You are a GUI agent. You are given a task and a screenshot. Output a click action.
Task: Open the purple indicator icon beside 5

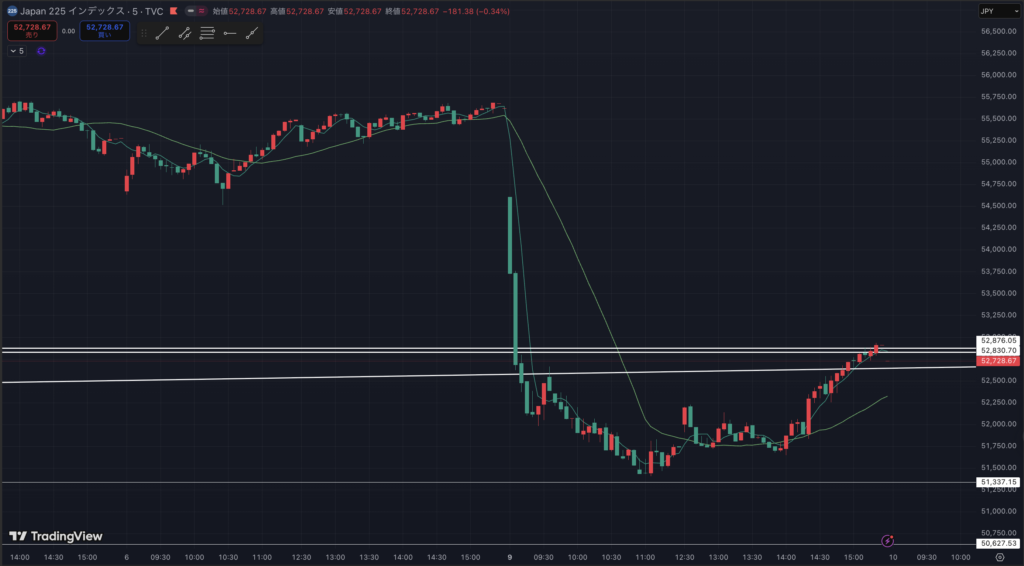[x=41, y=50]
